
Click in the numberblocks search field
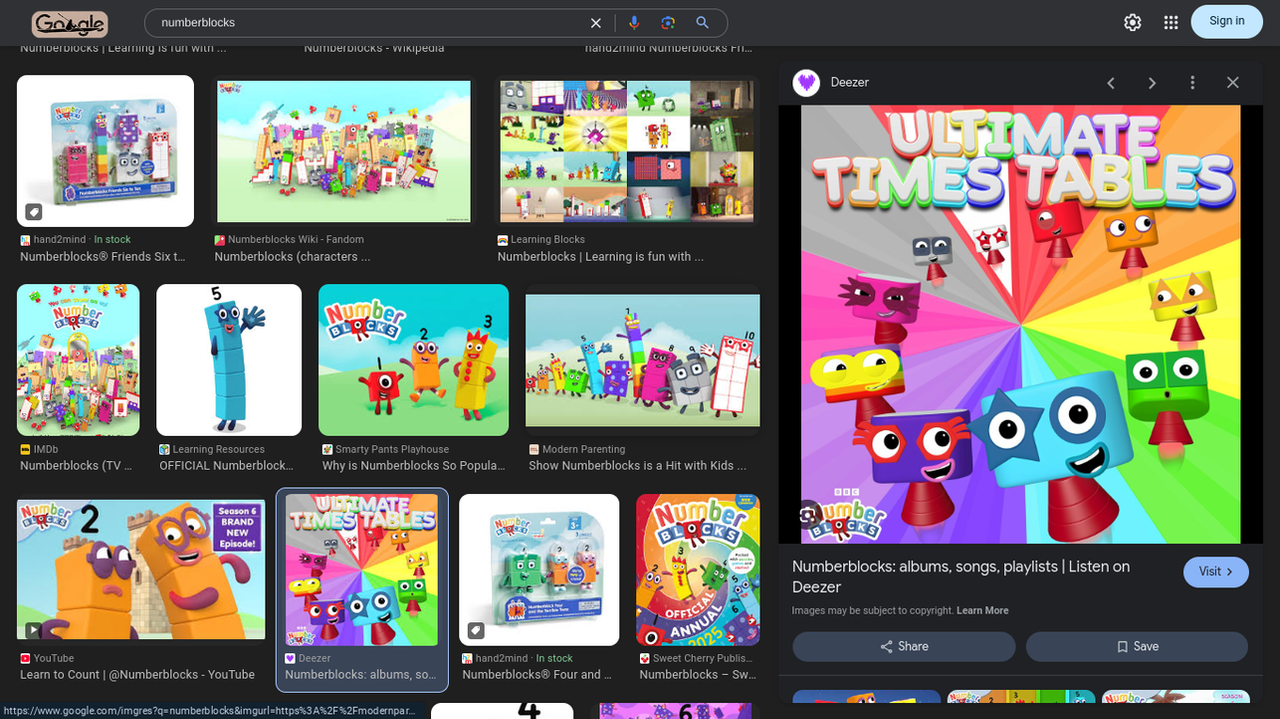pos(370,22)
